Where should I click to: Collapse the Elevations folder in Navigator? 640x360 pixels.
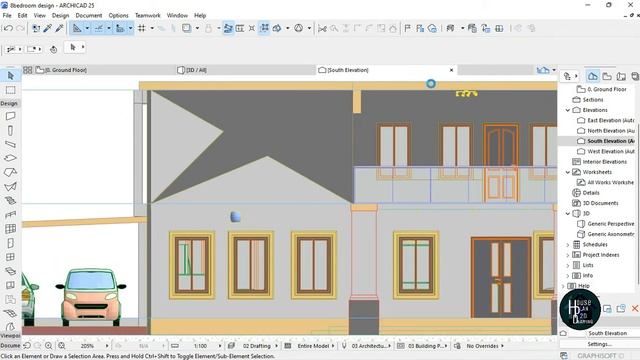coord(568,110)
